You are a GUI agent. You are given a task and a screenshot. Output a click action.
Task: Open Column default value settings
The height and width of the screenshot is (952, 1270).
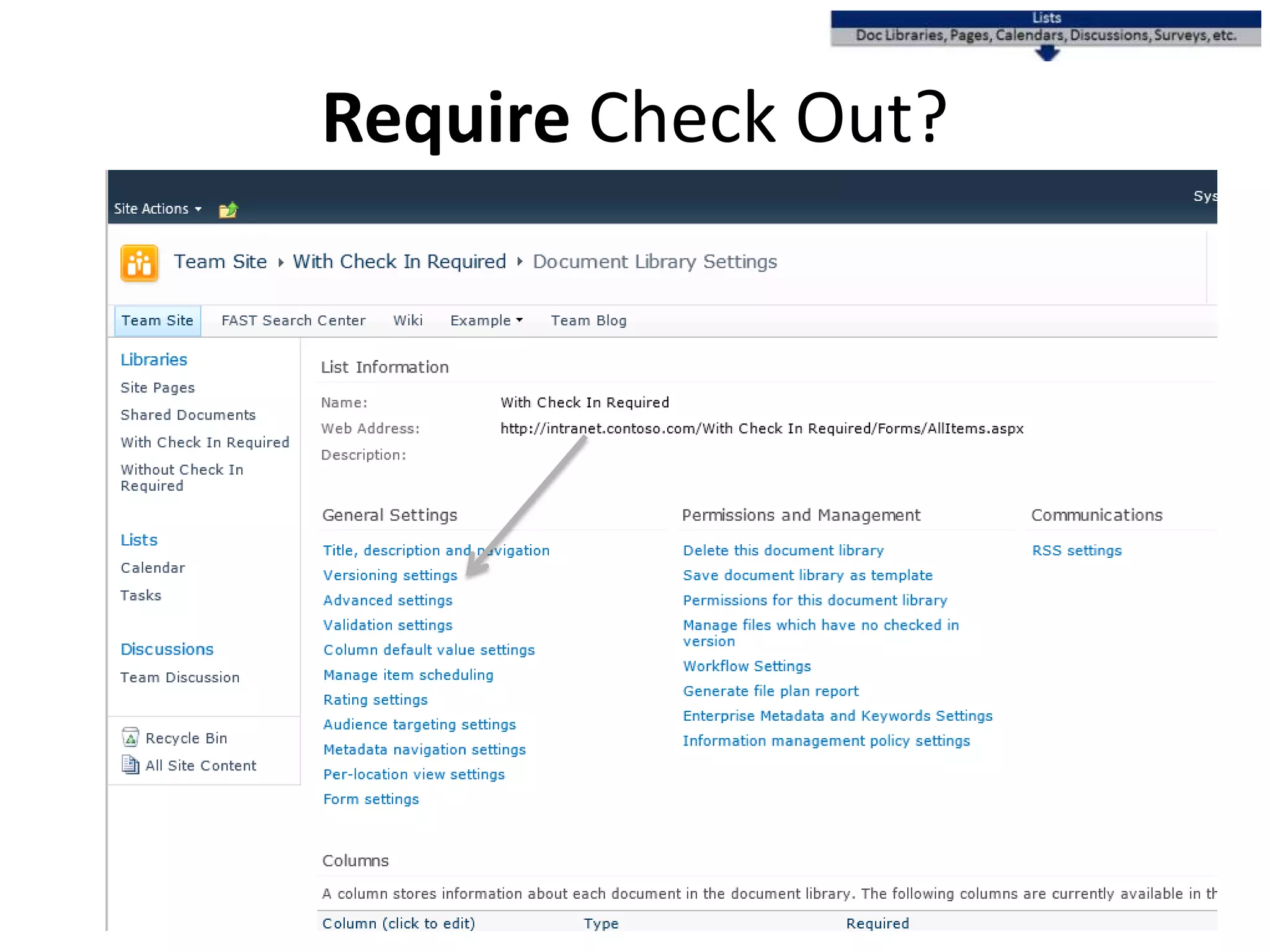coord(429,650)
